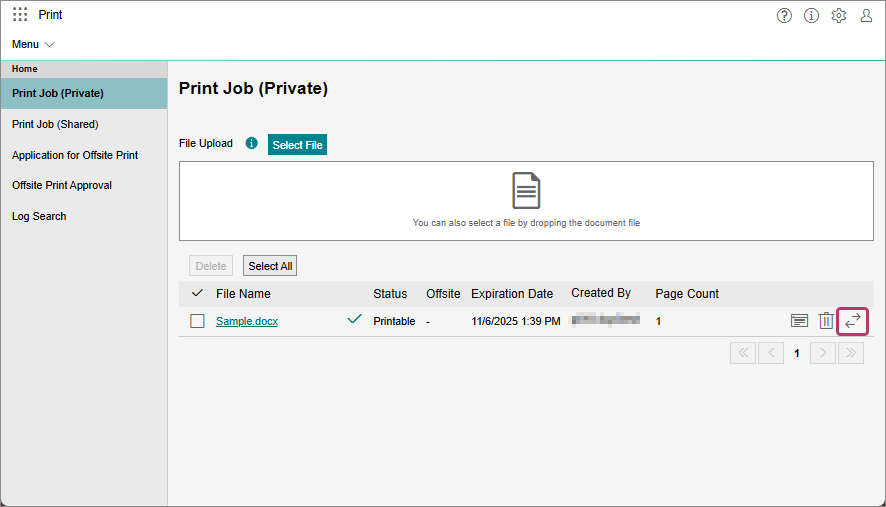Viewport: 886px width, 507px height.
Task: Click the File Upload info icon
Action: pos(251,144)
